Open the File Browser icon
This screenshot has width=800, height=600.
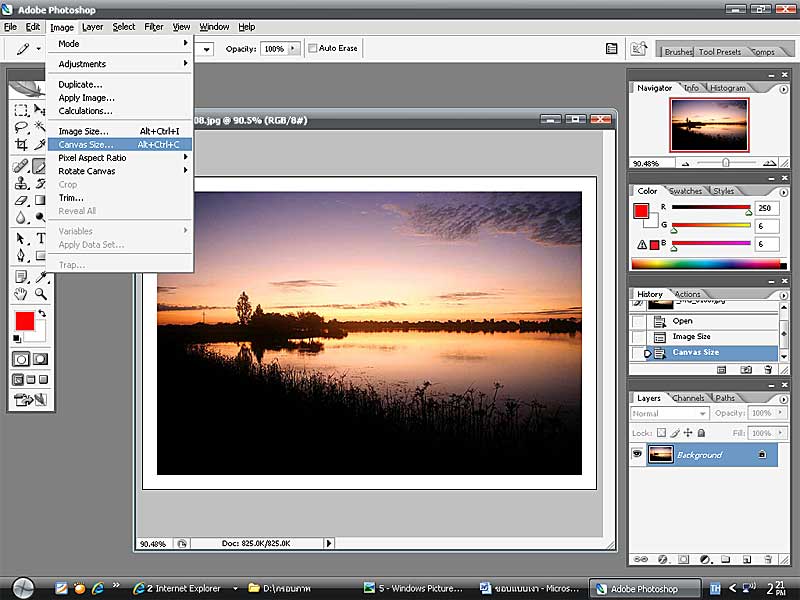pos(638,48)
